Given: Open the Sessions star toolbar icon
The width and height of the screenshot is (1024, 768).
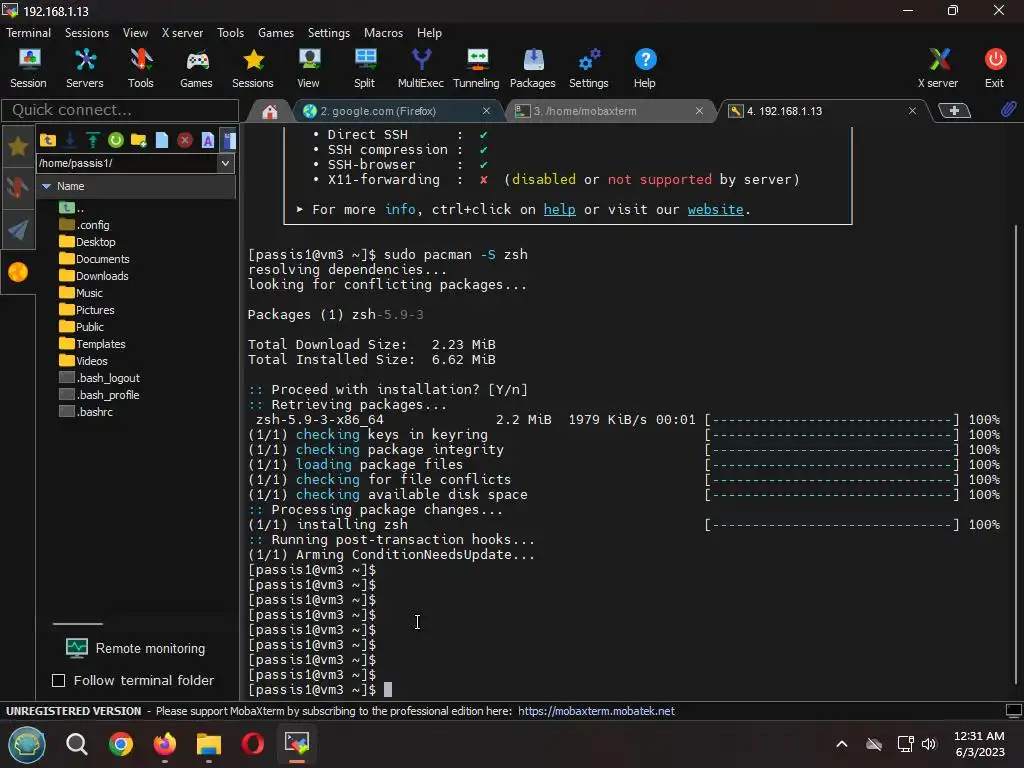Looking at the screenshot, I should click(253, 68).
